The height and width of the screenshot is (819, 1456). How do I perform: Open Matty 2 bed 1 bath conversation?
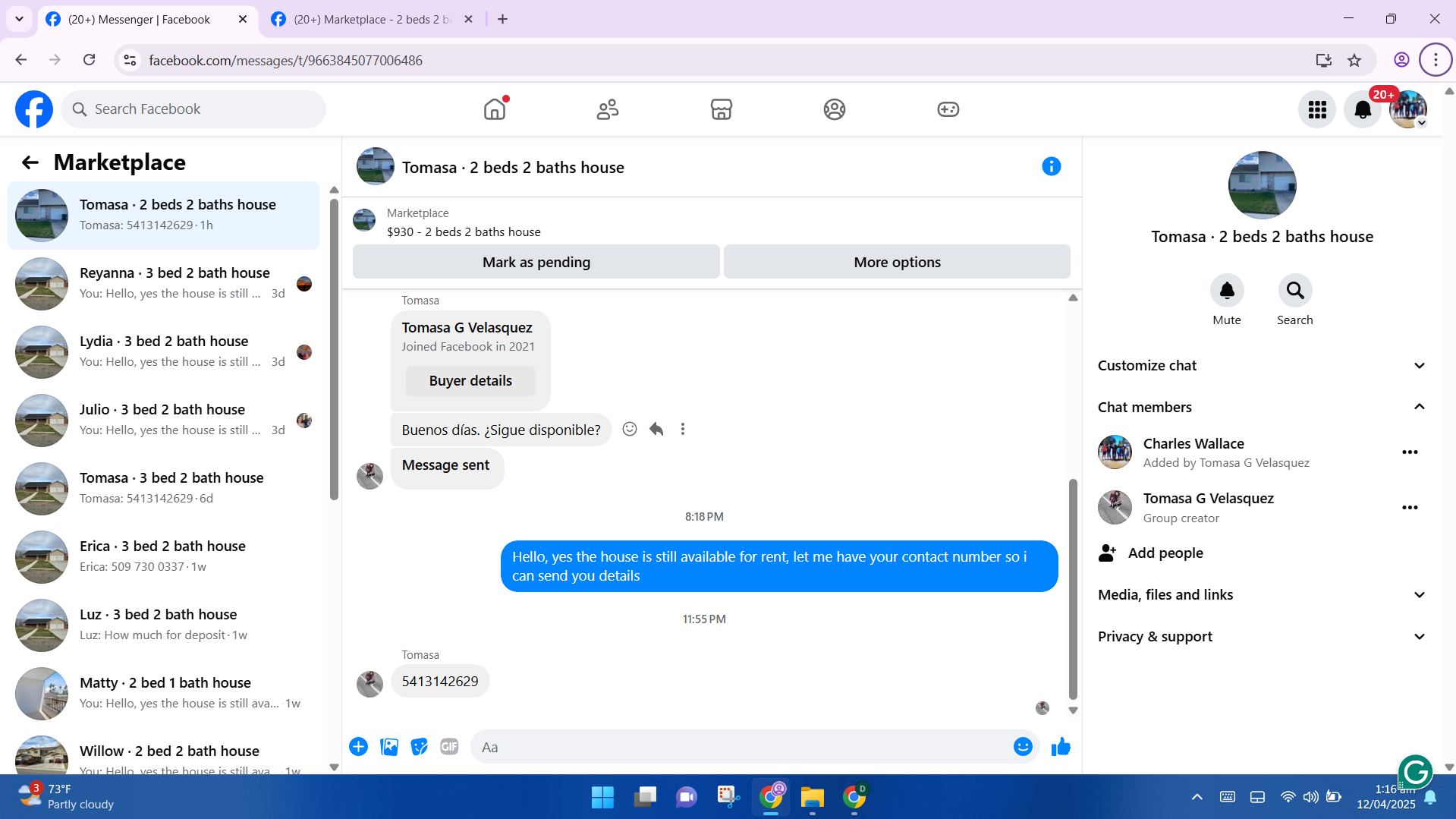tap(163, 694)
